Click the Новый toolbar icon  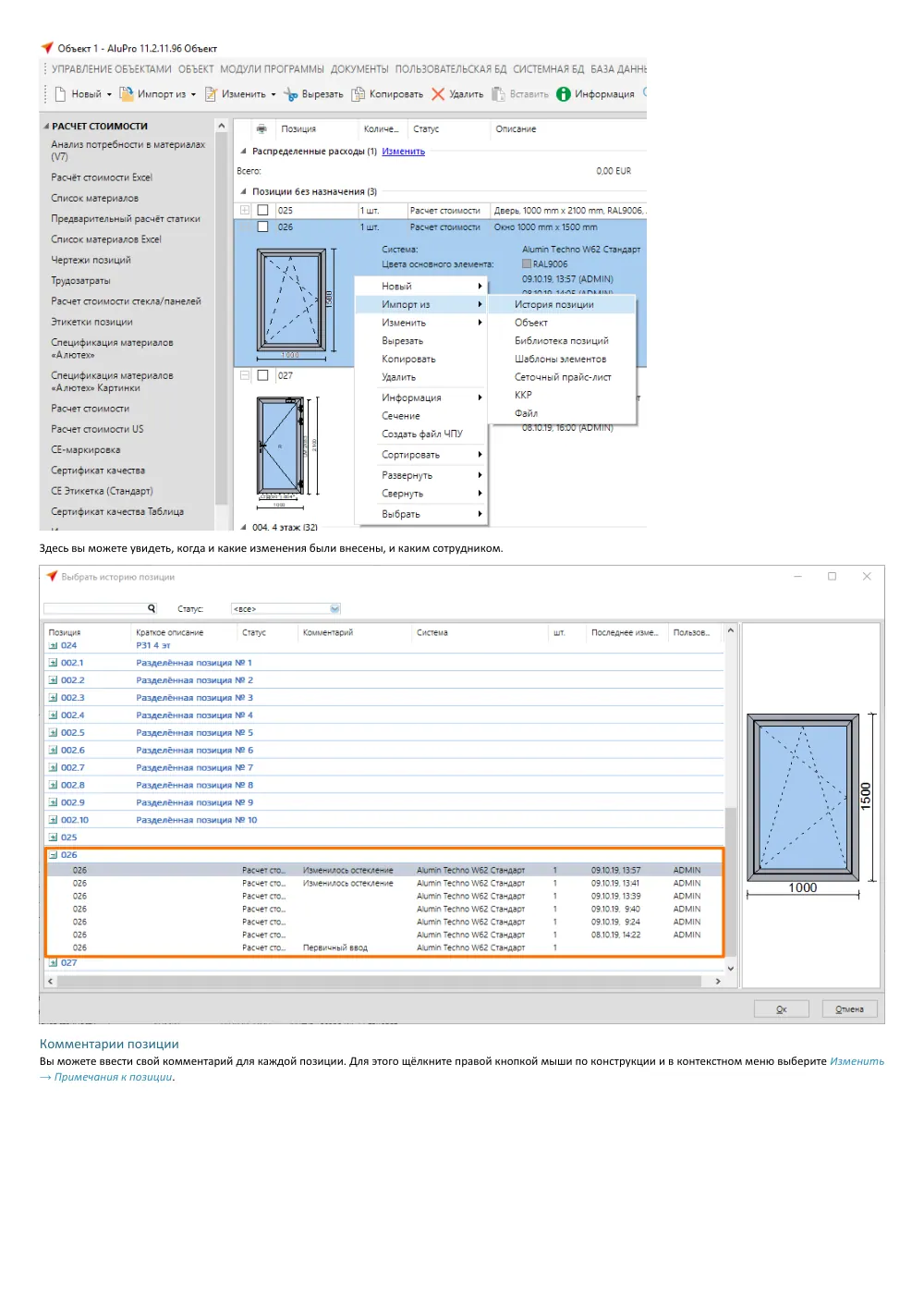point(60,94)
